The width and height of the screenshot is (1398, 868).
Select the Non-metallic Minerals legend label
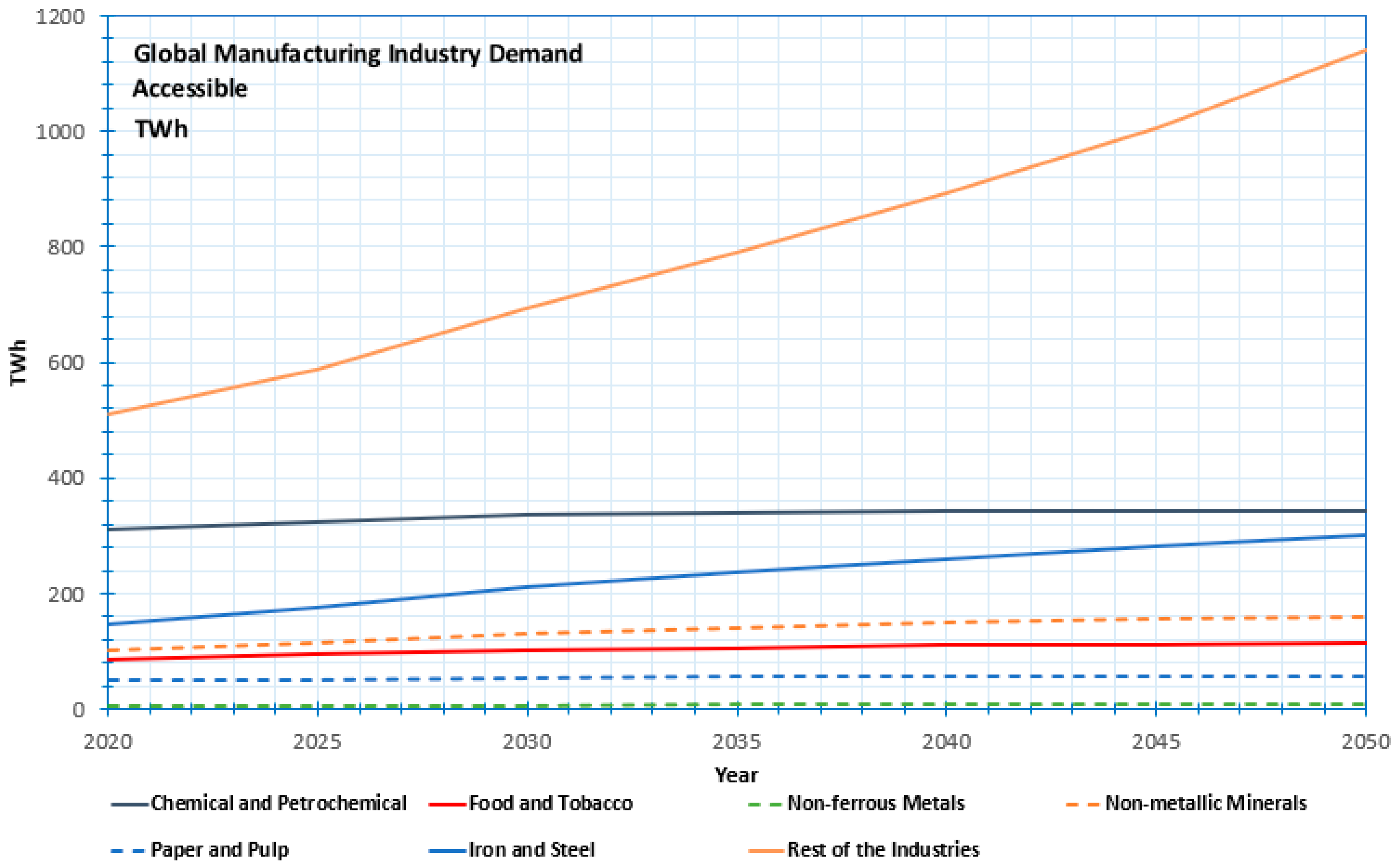coord(1206,803)
